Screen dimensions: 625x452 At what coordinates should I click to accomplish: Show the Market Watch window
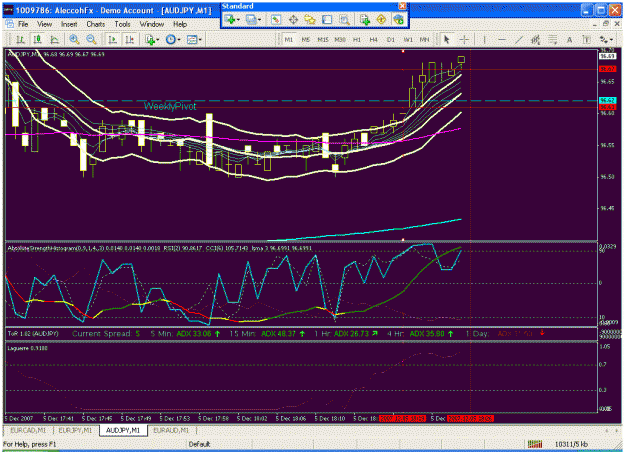pos(276,19)
